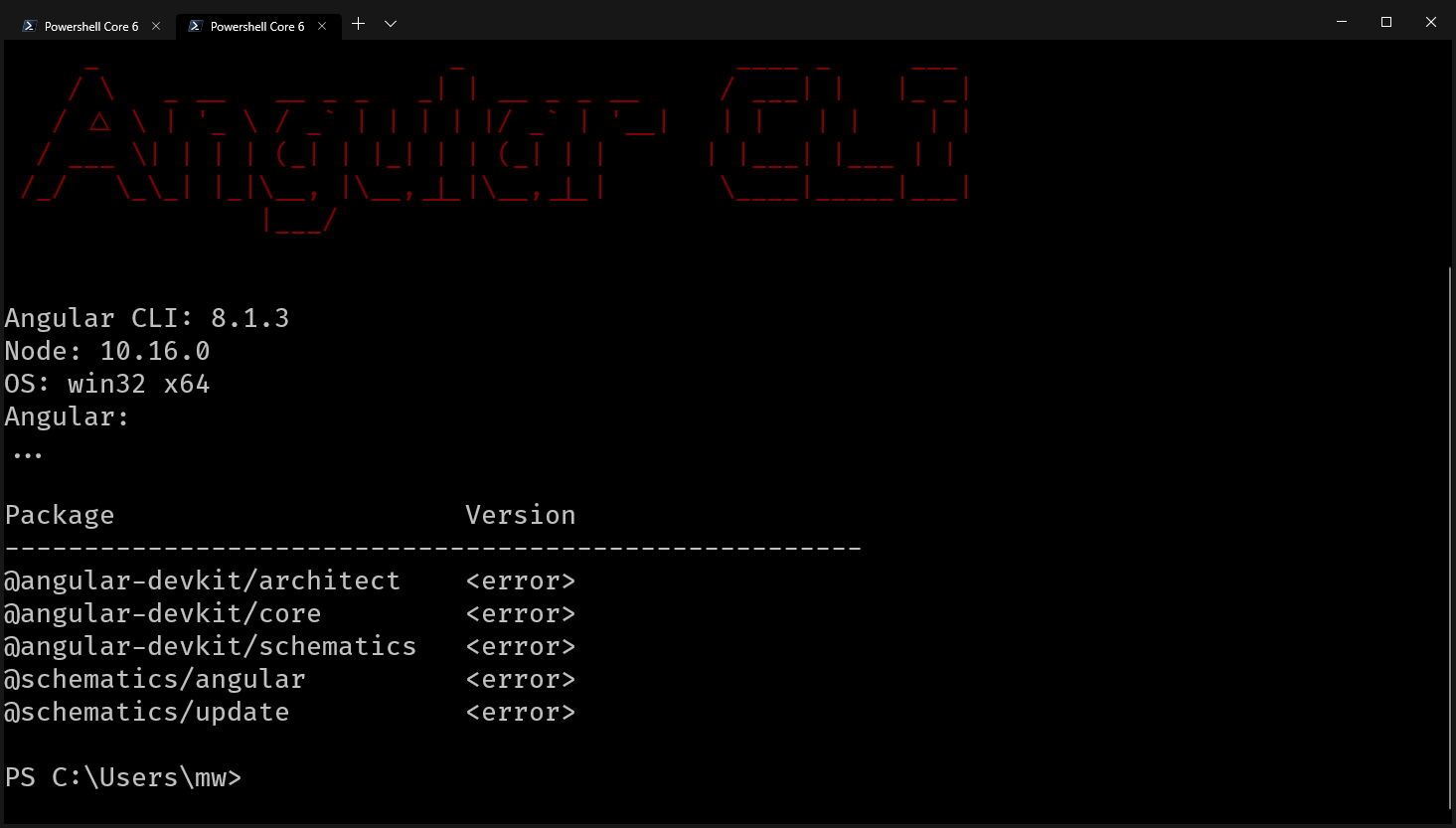The height and width of the screenshot is (828, 1456).
Task: Click PowerShell icon on second tab
Action: 195,27
